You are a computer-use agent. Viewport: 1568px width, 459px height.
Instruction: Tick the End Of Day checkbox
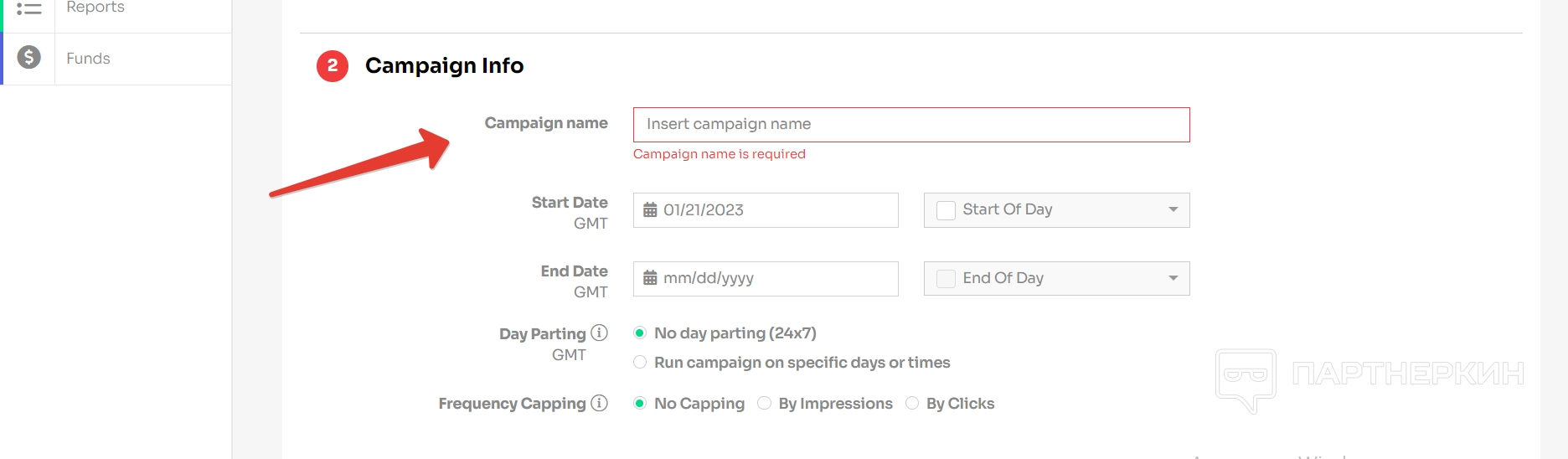pyautogui.click(x=946, y=279)
